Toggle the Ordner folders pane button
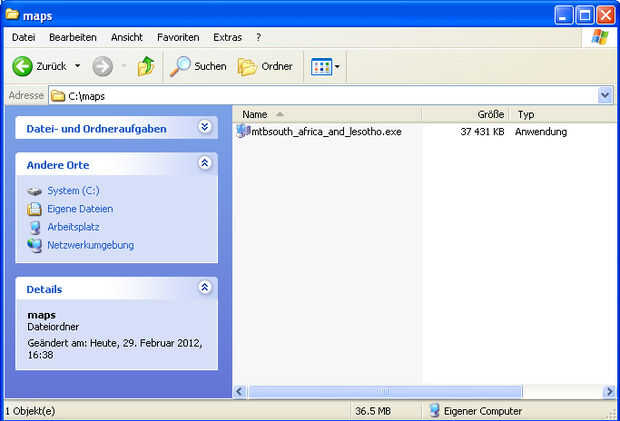620x421 pixels. pos(265,66)
